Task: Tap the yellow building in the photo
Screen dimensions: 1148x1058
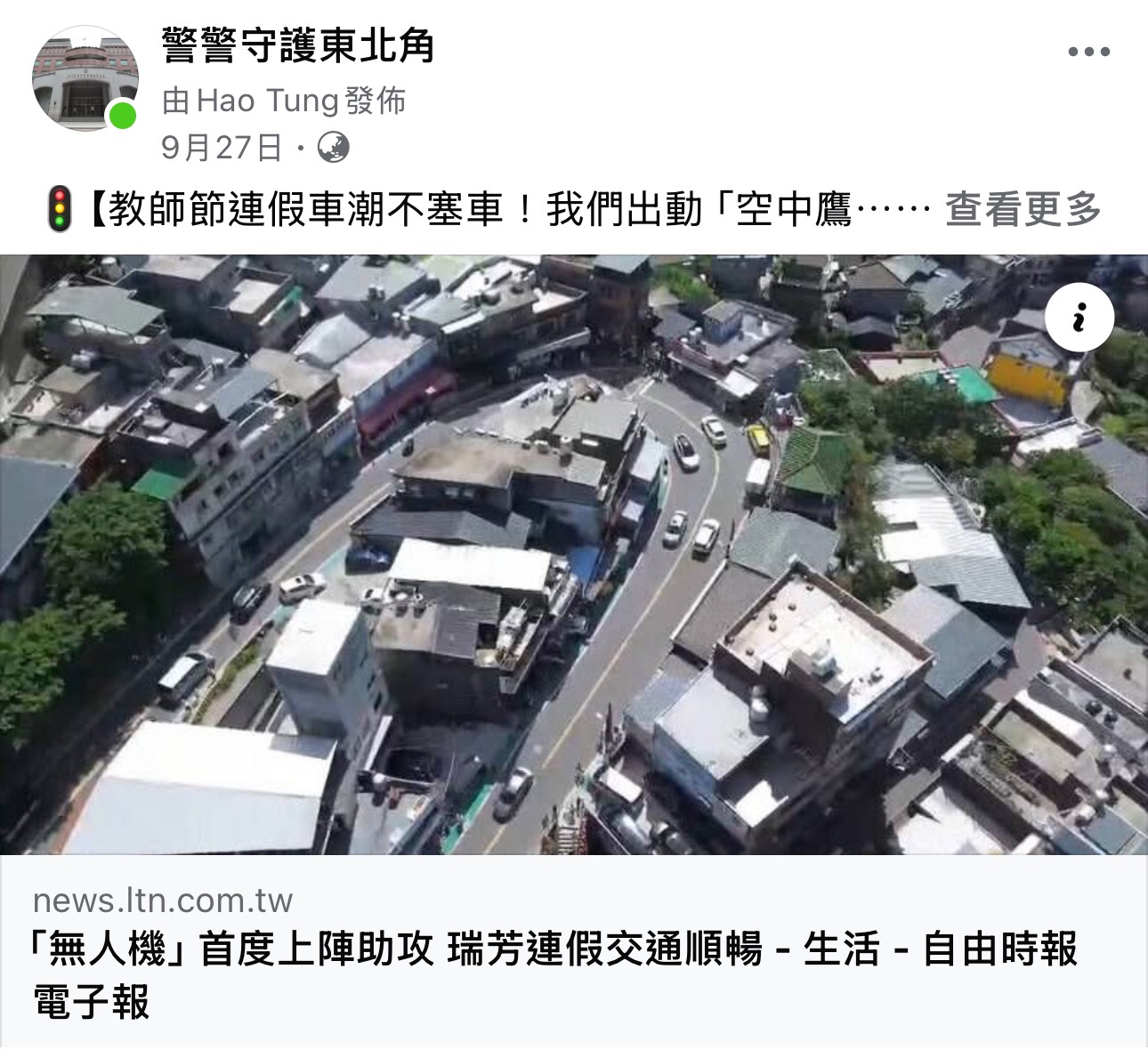Action: (x=1028, y=374)
